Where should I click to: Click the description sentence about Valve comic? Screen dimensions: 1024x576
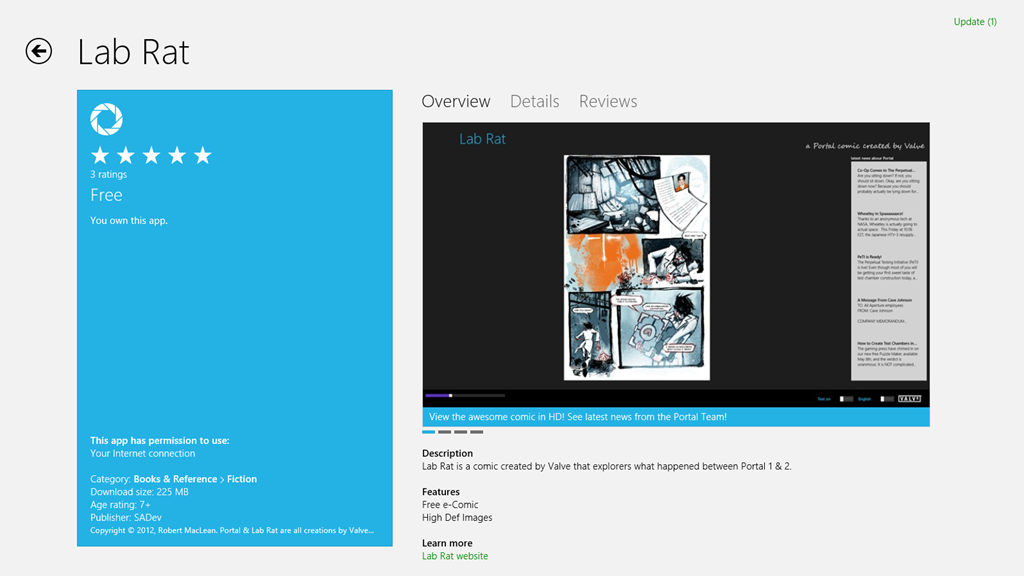(607, 466)
